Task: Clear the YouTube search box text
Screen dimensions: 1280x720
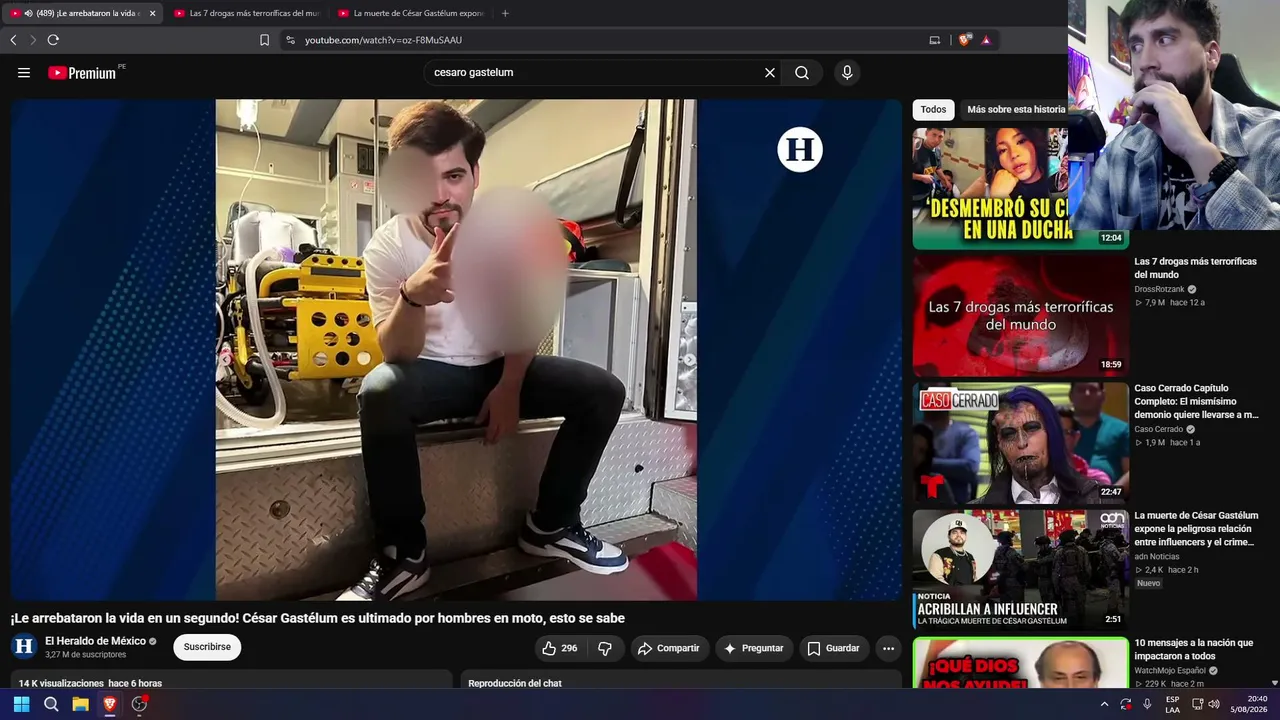Action: pyautogui.click(x=770, y=73)
